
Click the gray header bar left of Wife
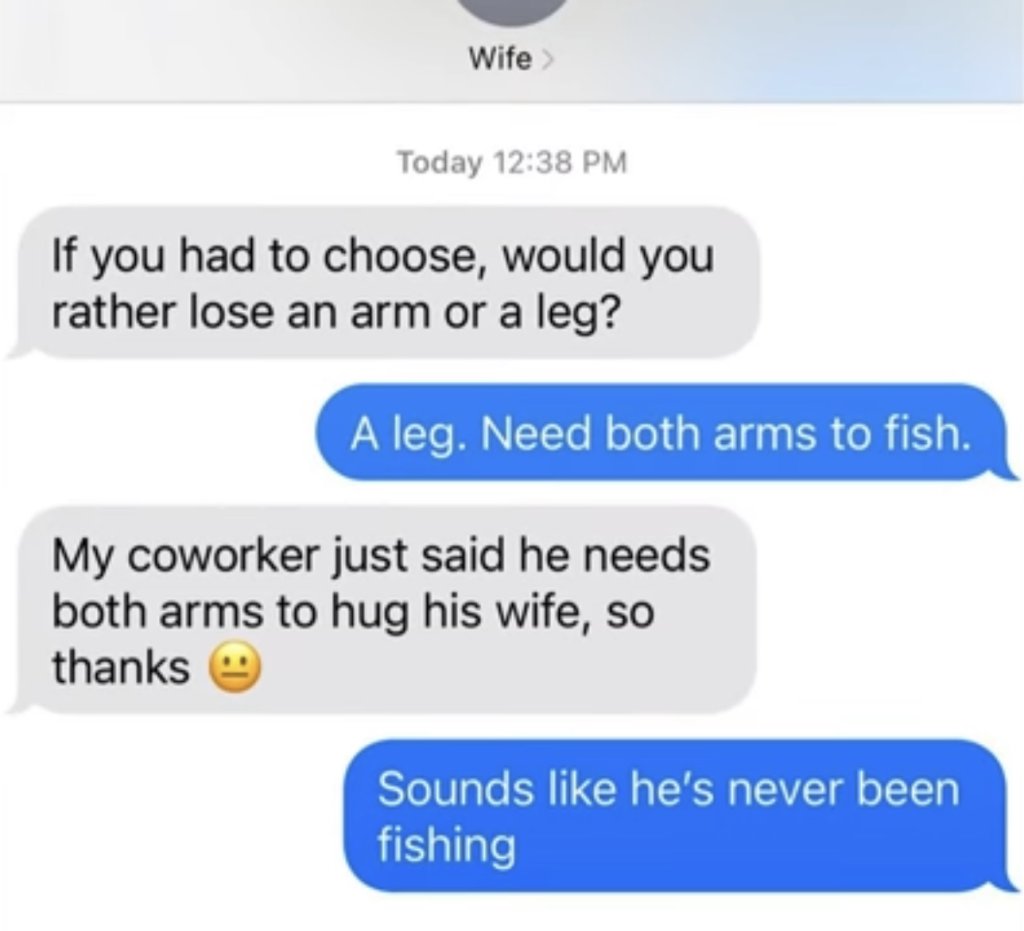tap(229, 51)
